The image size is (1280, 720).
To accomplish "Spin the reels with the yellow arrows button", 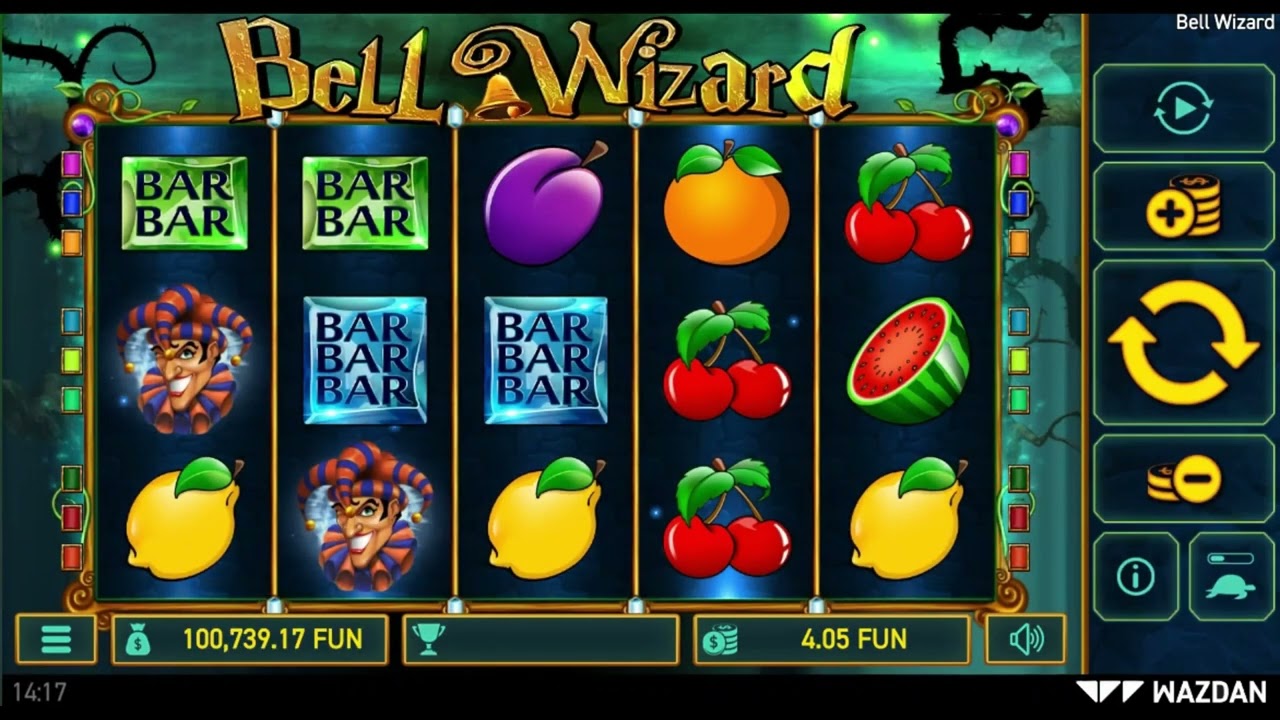I will click(x=1184, y=342).
